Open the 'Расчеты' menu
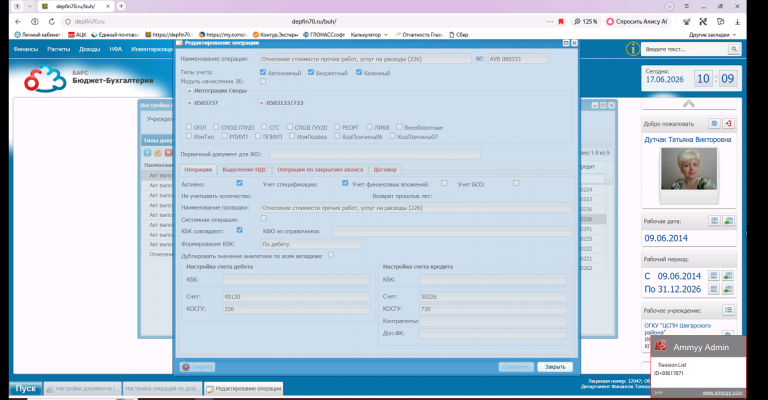768x400 pixels. coord(58,49)
